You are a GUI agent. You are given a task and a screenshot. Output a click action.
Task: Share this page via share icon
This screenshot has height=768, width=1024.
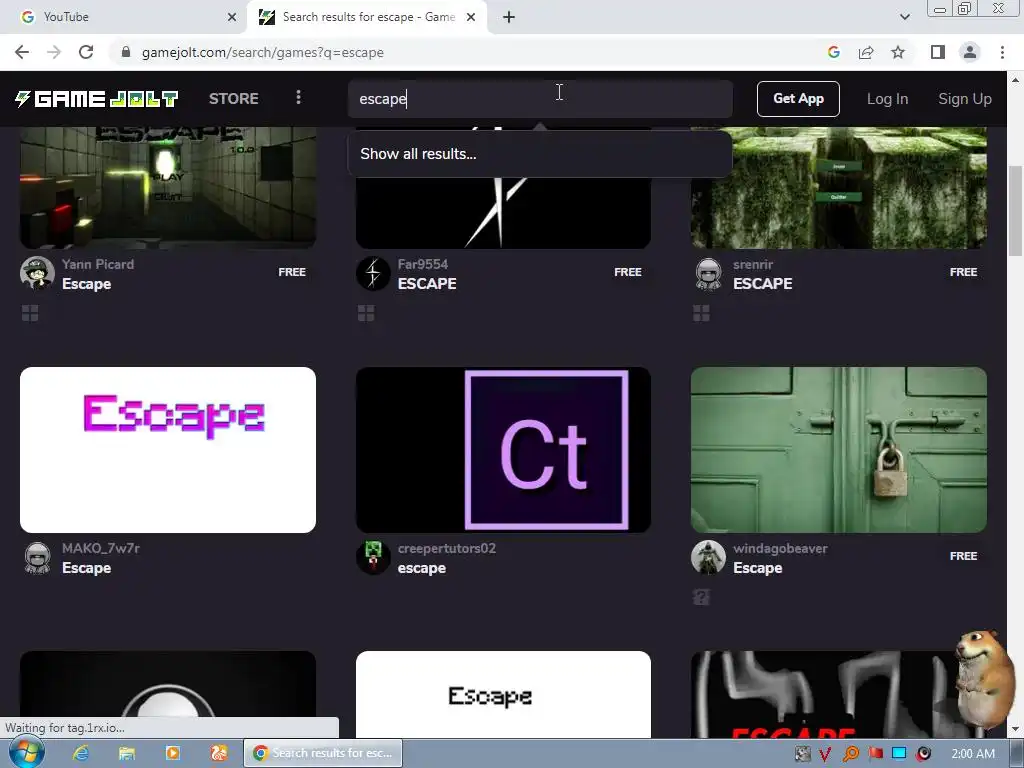click(866, 52)
